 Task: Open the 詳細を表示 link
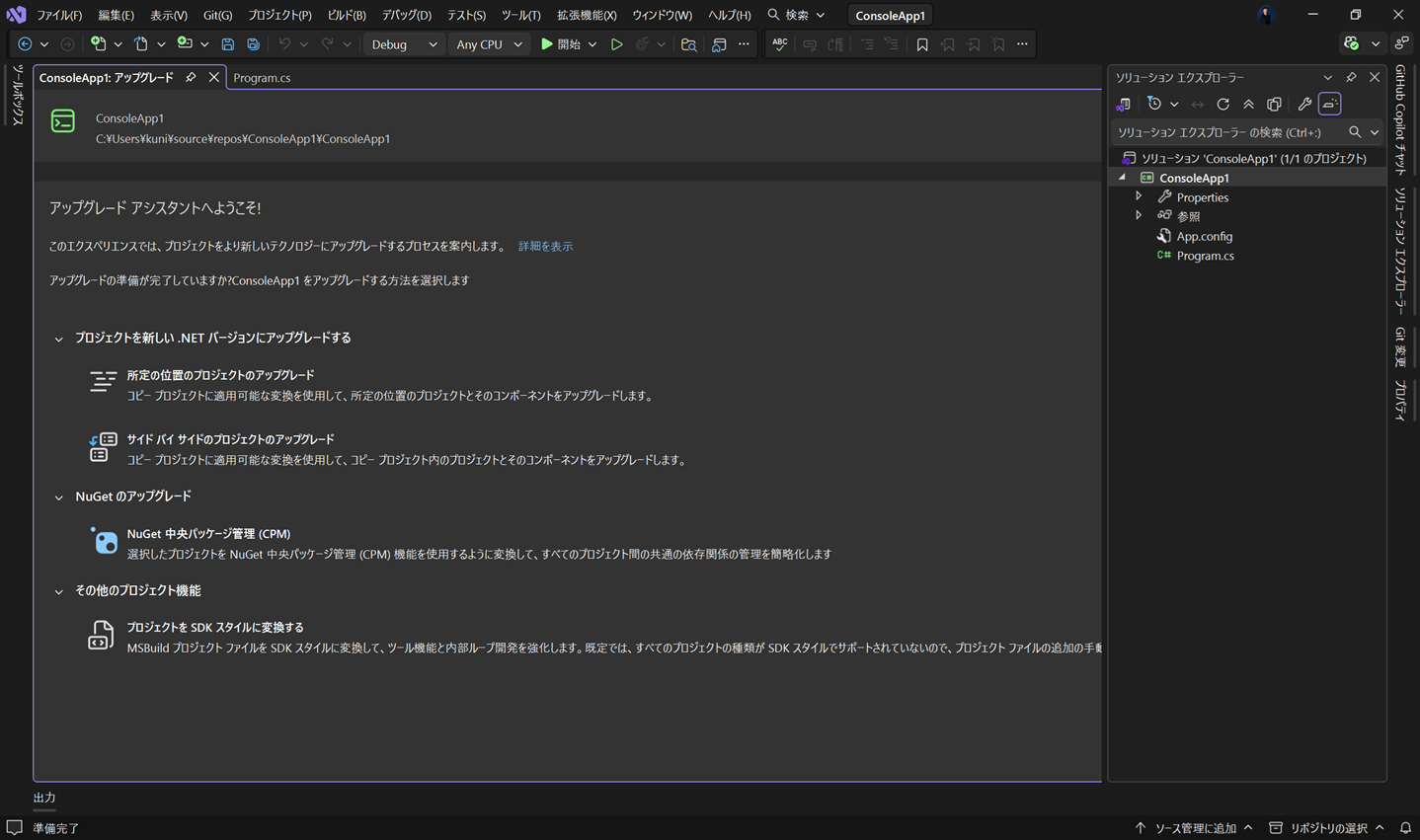point(545,245)
